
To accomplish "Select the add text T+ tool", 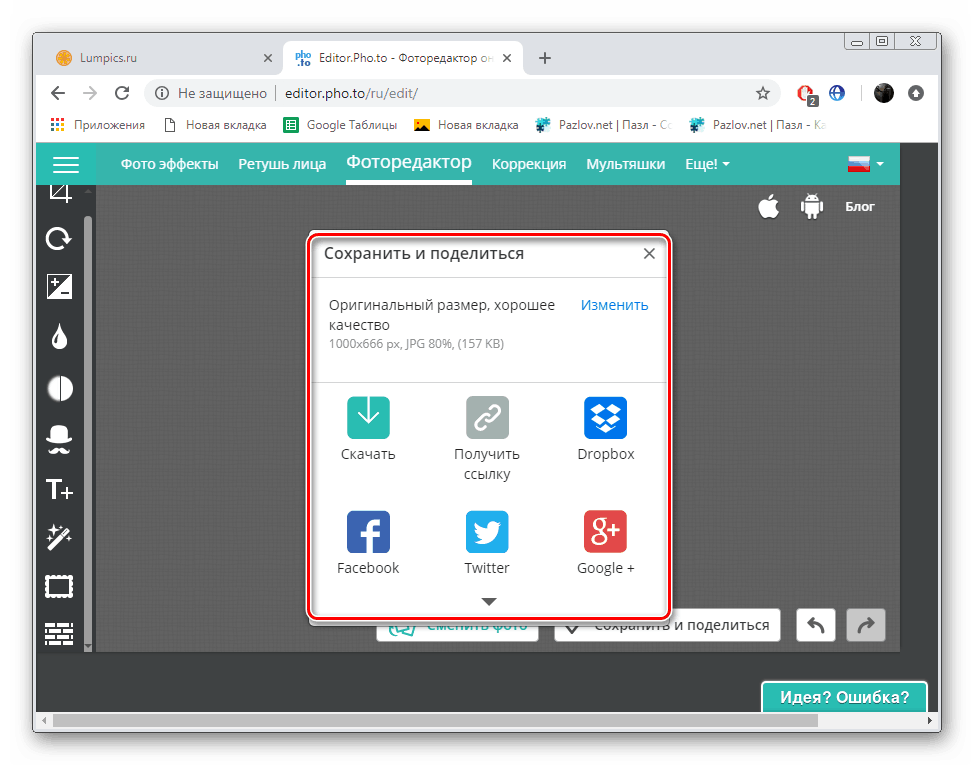I will point(60,489).
